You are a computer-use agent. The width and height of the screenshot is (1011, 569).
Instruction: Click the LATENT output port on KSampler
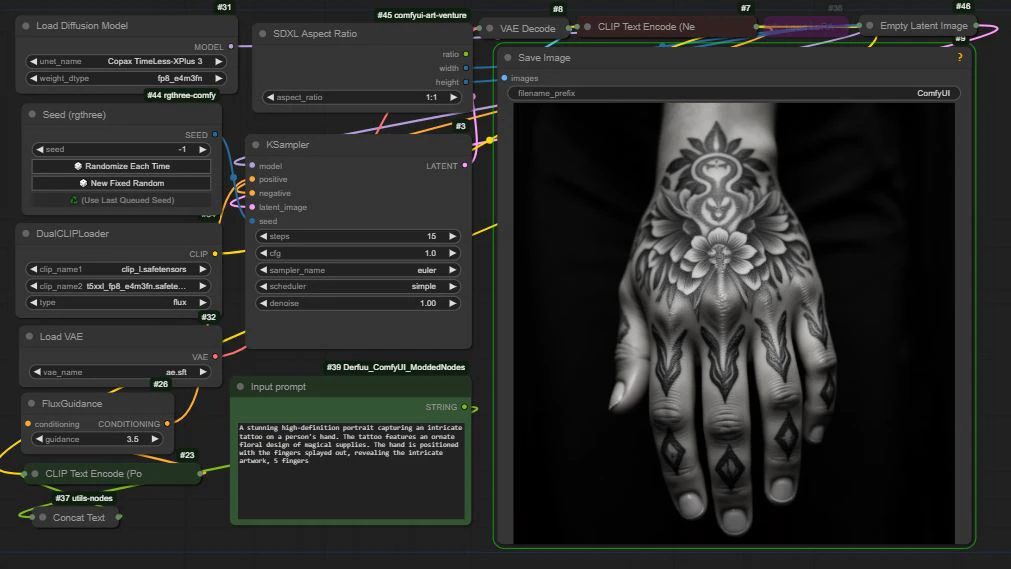[464, 166]
